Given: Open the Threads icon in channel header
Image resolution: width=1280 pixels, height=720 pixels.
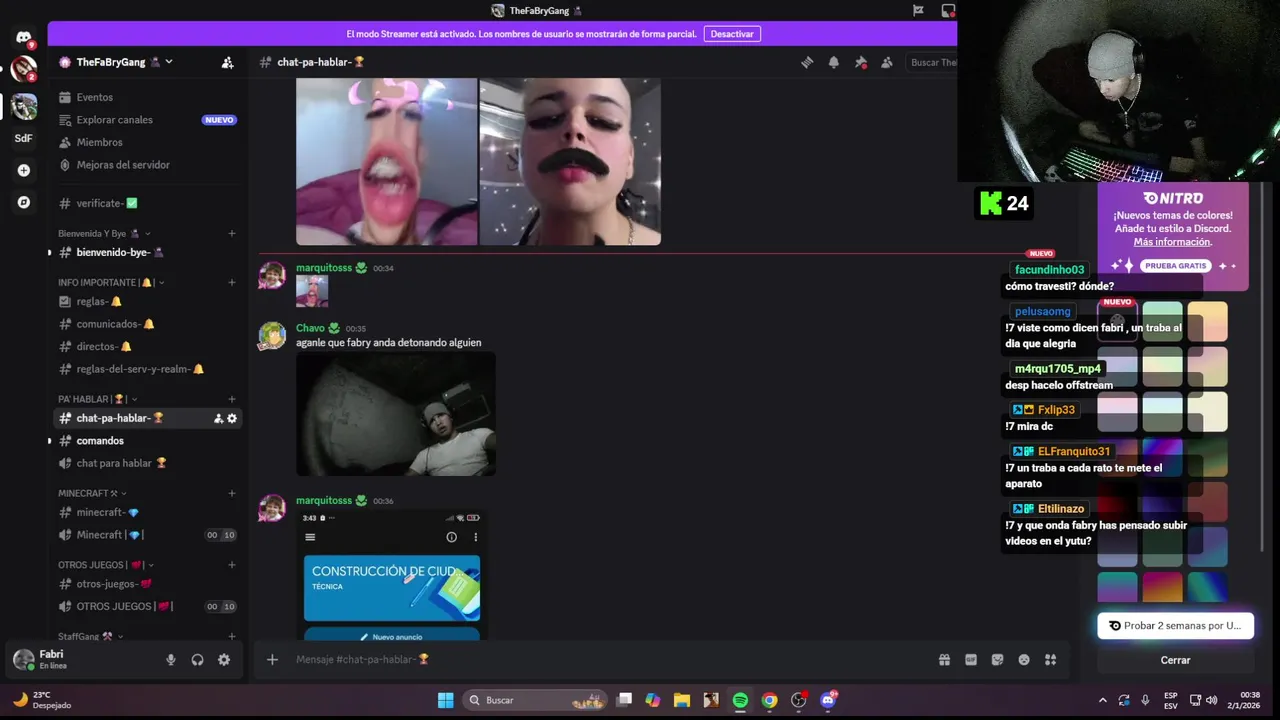Looking at the screenshot, I should [807, 62].
